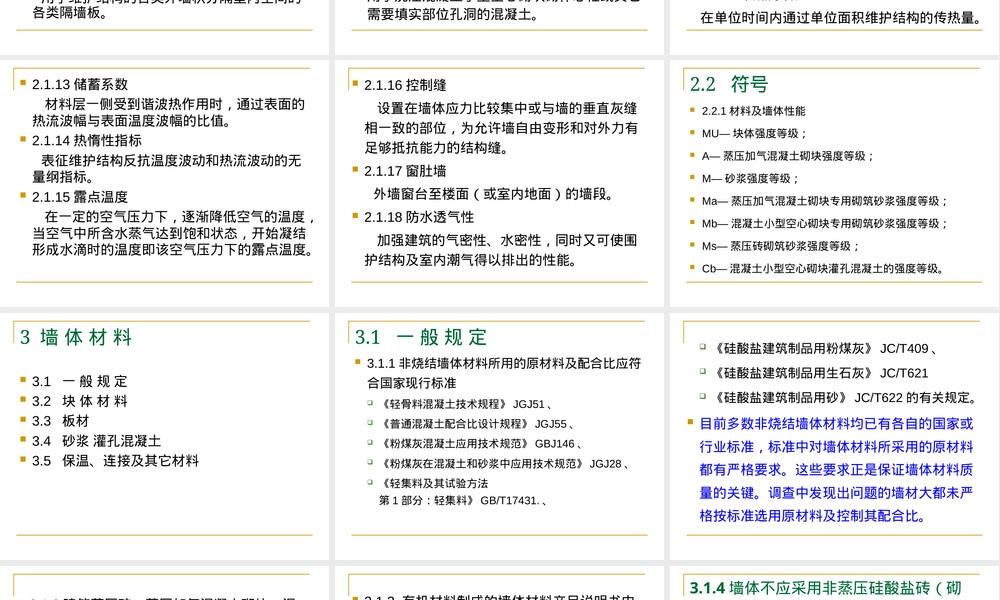Click the definition text 设置在墙体应力比较集中
Image resolution: width=1000 pixels, height=600 pixels.
[501, 128]
